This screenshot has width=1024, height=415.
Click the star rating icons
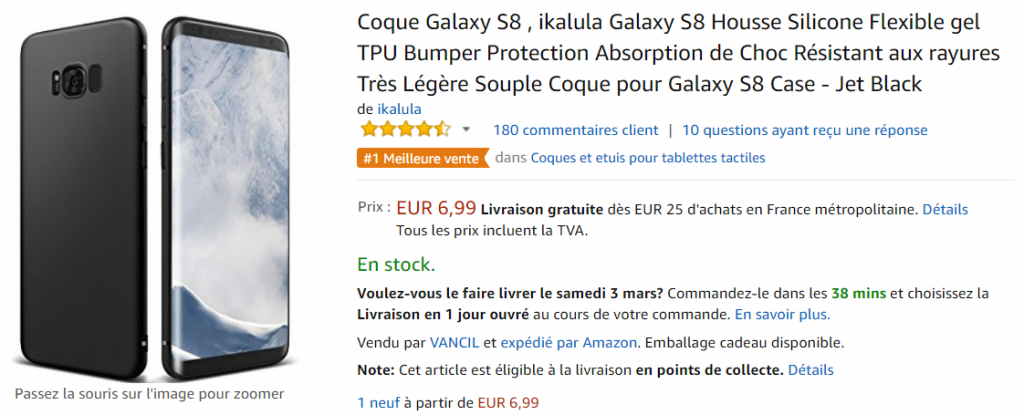click(406, 130)
